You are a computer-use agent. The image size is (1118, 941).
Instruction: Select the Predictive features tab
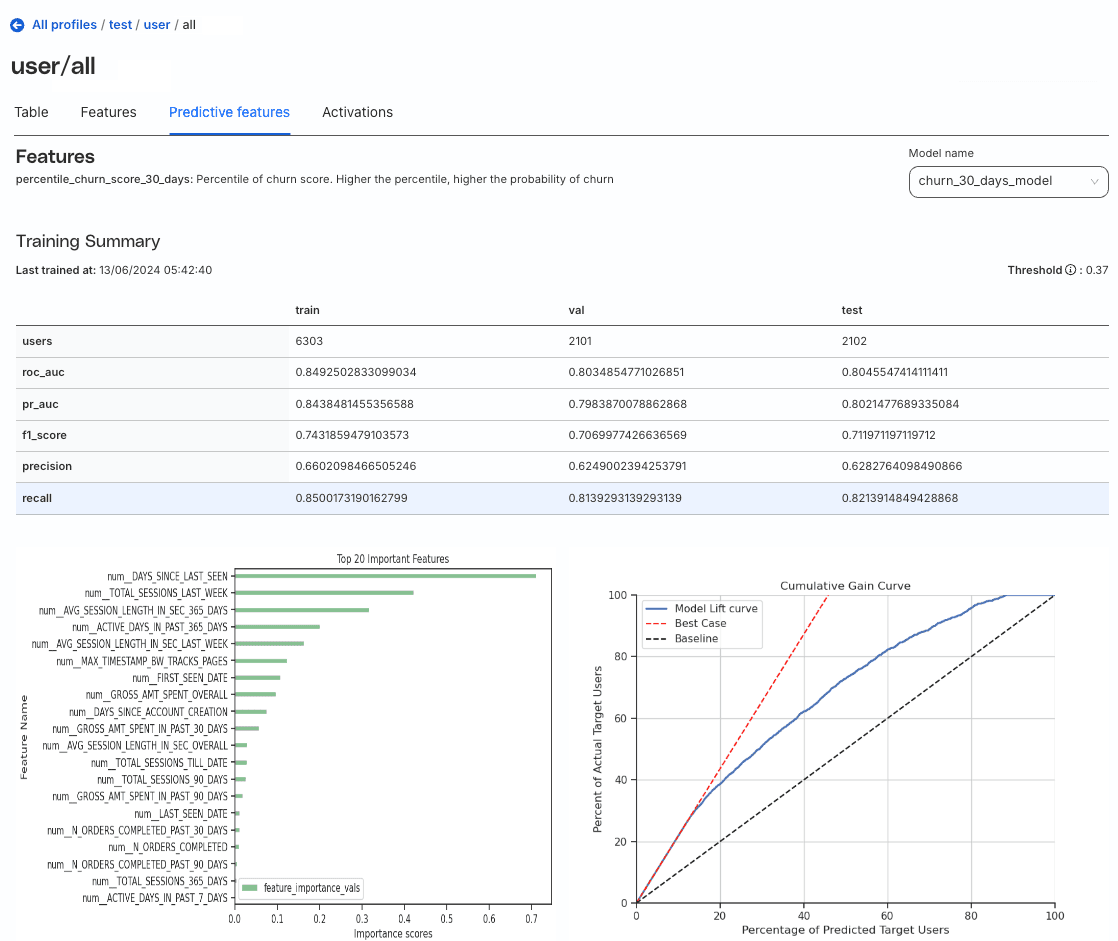click(x=229, y=112)
